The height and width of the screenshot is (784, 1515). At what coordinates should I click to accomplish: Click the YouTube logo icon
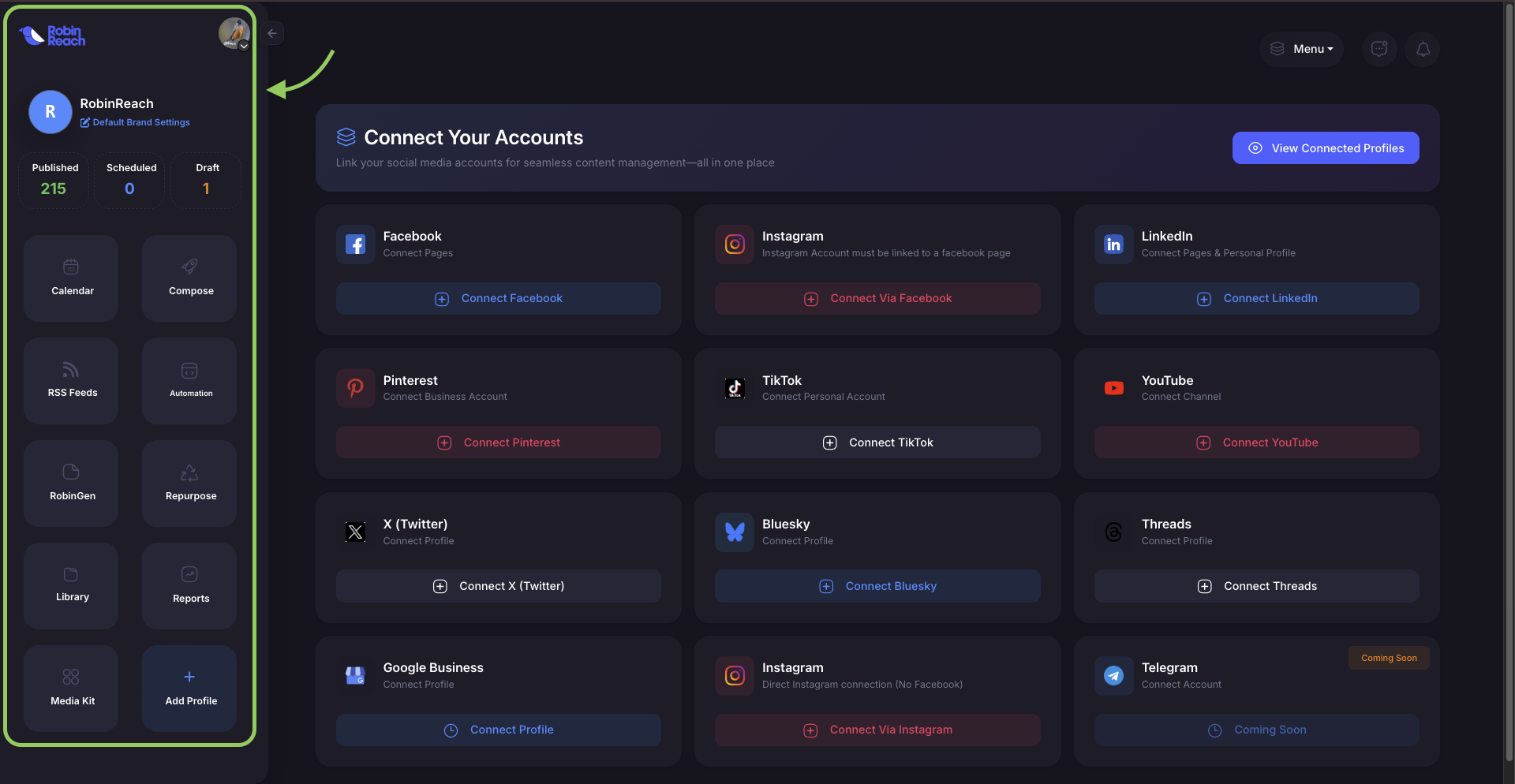click(1113, 388)
